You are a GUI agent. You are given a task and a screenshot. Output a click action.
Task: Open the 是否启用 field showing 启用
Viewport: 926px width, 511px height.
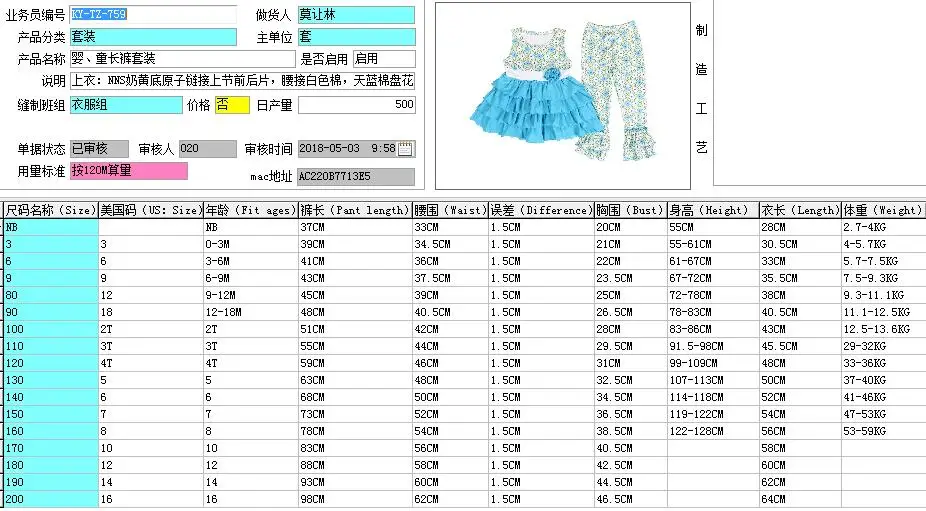click(384, 59)
